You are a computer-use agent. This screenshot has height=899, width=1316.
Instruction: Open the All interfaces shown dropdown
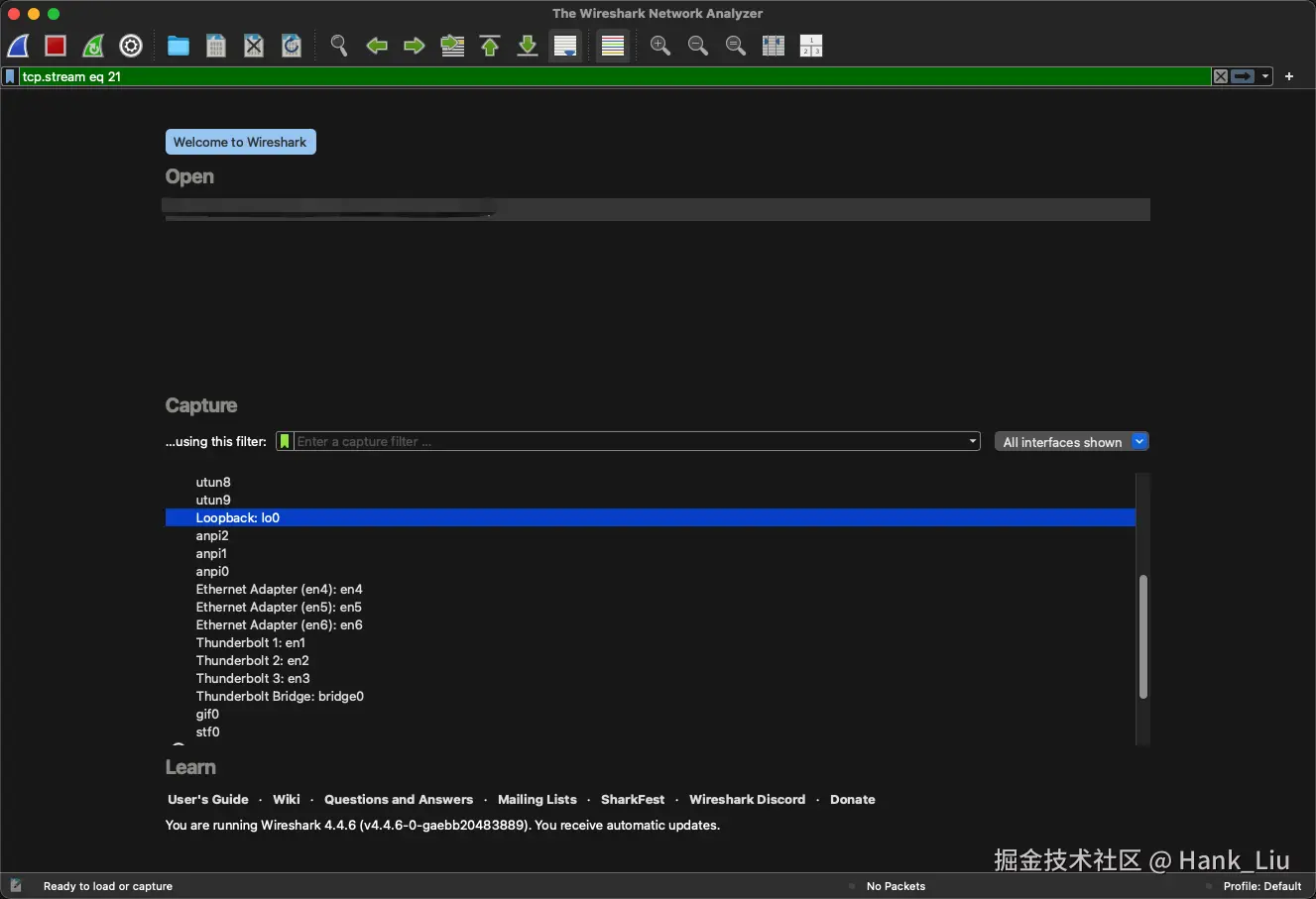point(1072,442)
